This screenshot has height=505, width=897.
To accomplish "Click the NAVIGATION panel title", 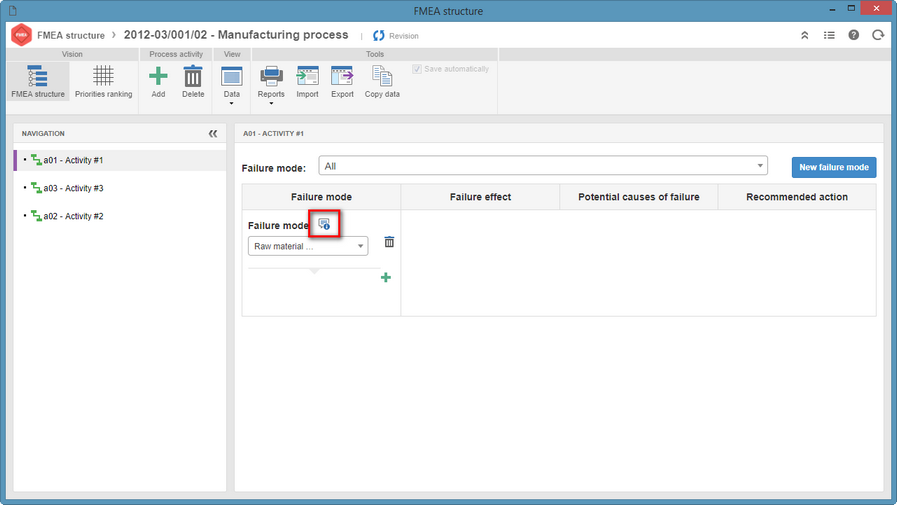I will click(43, 133).
